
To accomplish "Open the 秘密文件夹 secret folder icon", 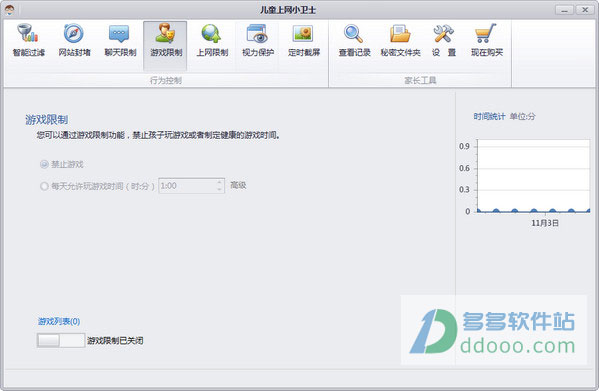I will [400, 34].
